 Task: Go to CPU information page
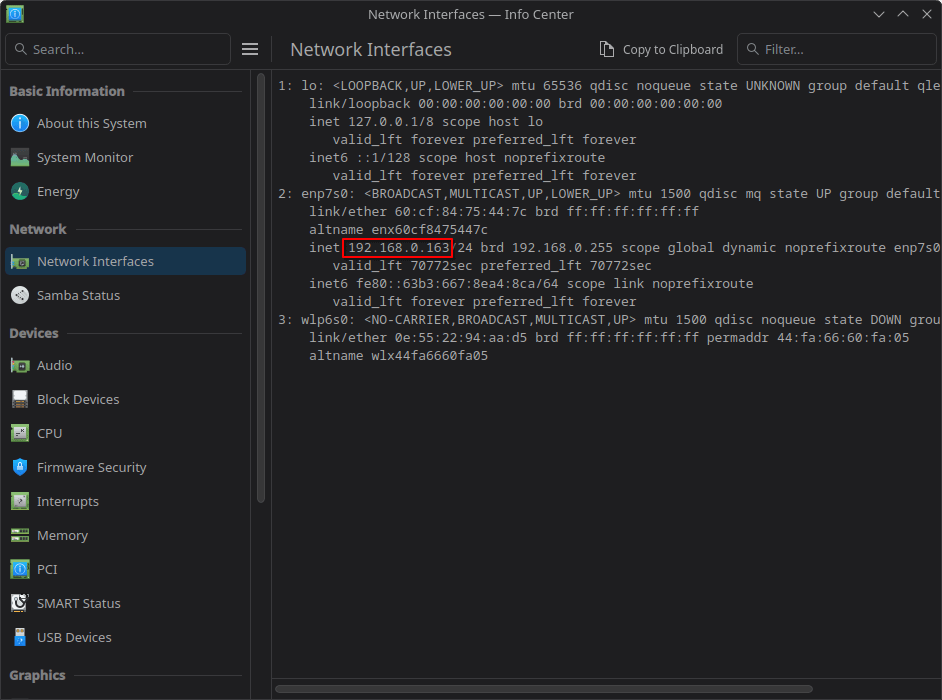click(126, 433)
